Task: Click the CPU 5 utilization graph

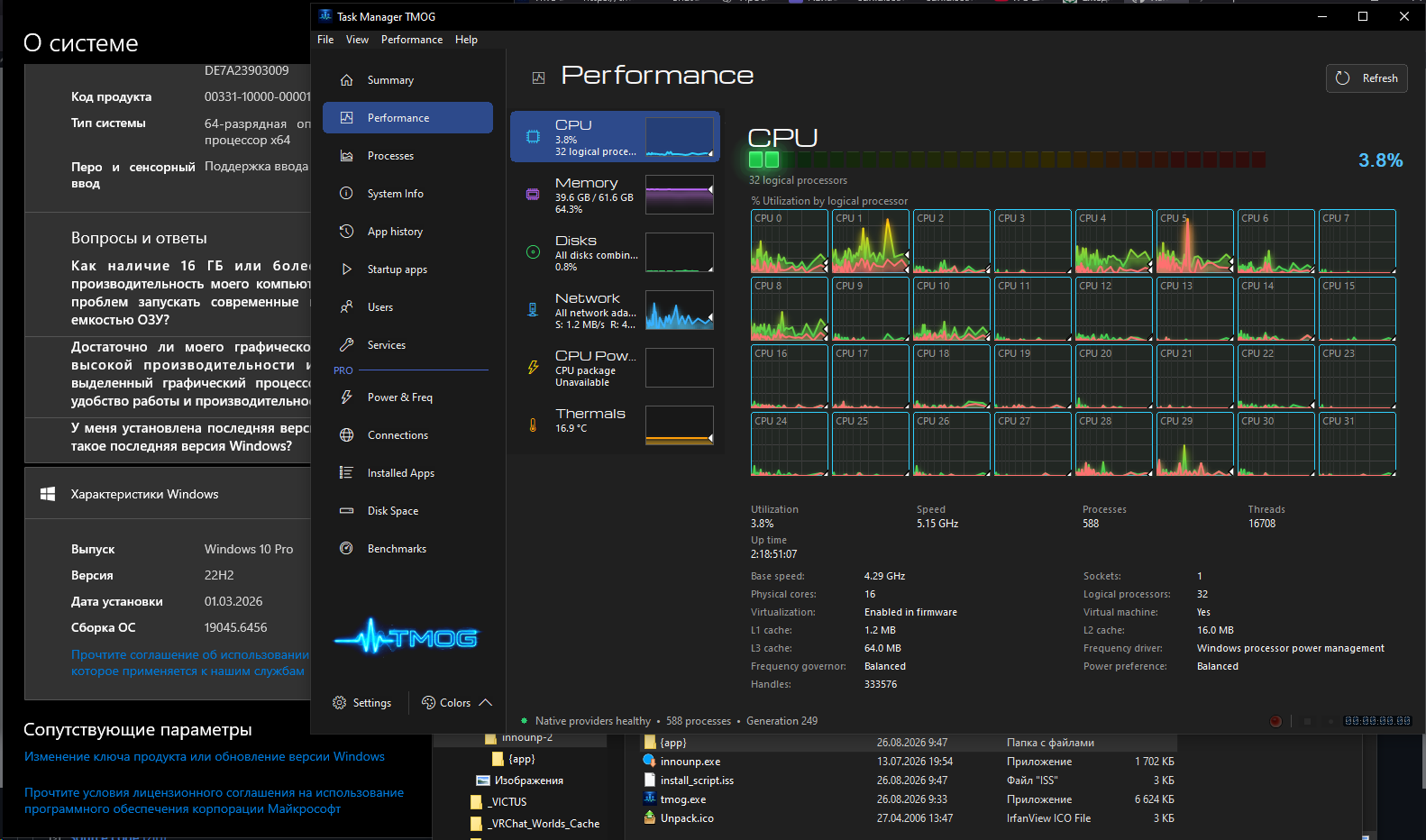Action: (1195, 242)
